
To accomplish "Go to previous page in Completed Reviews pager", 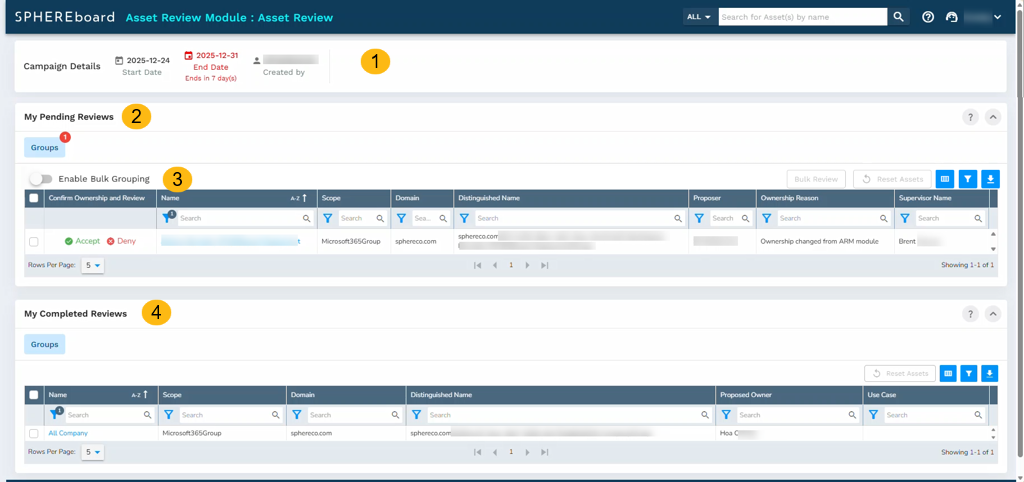I will coord(494,452).
